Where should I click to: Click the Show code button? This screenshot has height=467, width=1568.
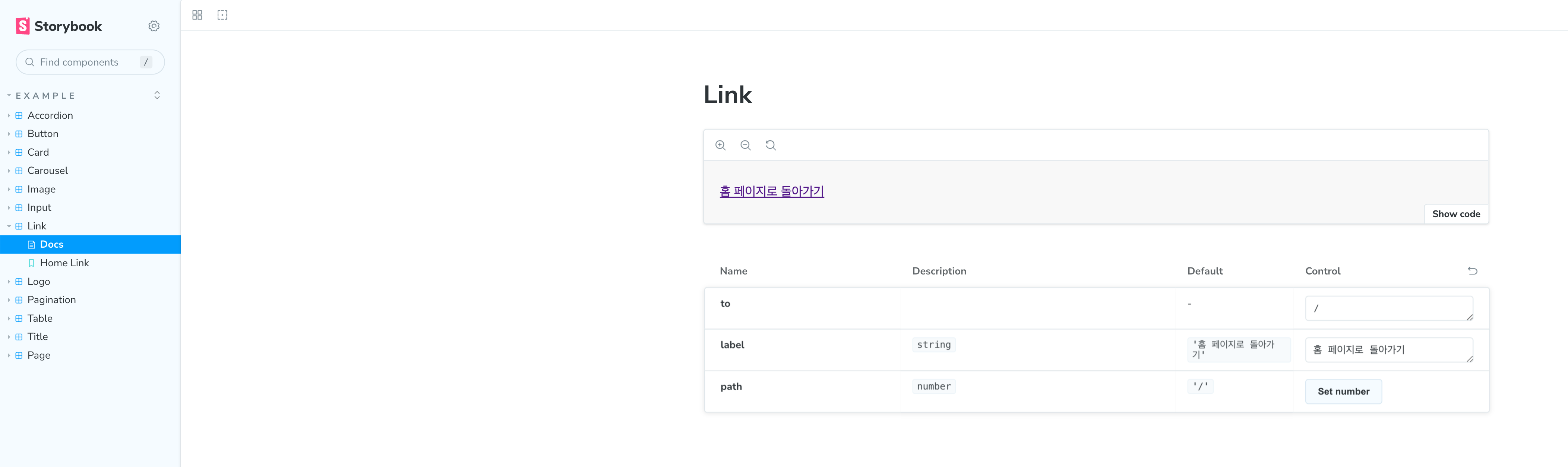pyautogui.click(x=1455, y=213)
